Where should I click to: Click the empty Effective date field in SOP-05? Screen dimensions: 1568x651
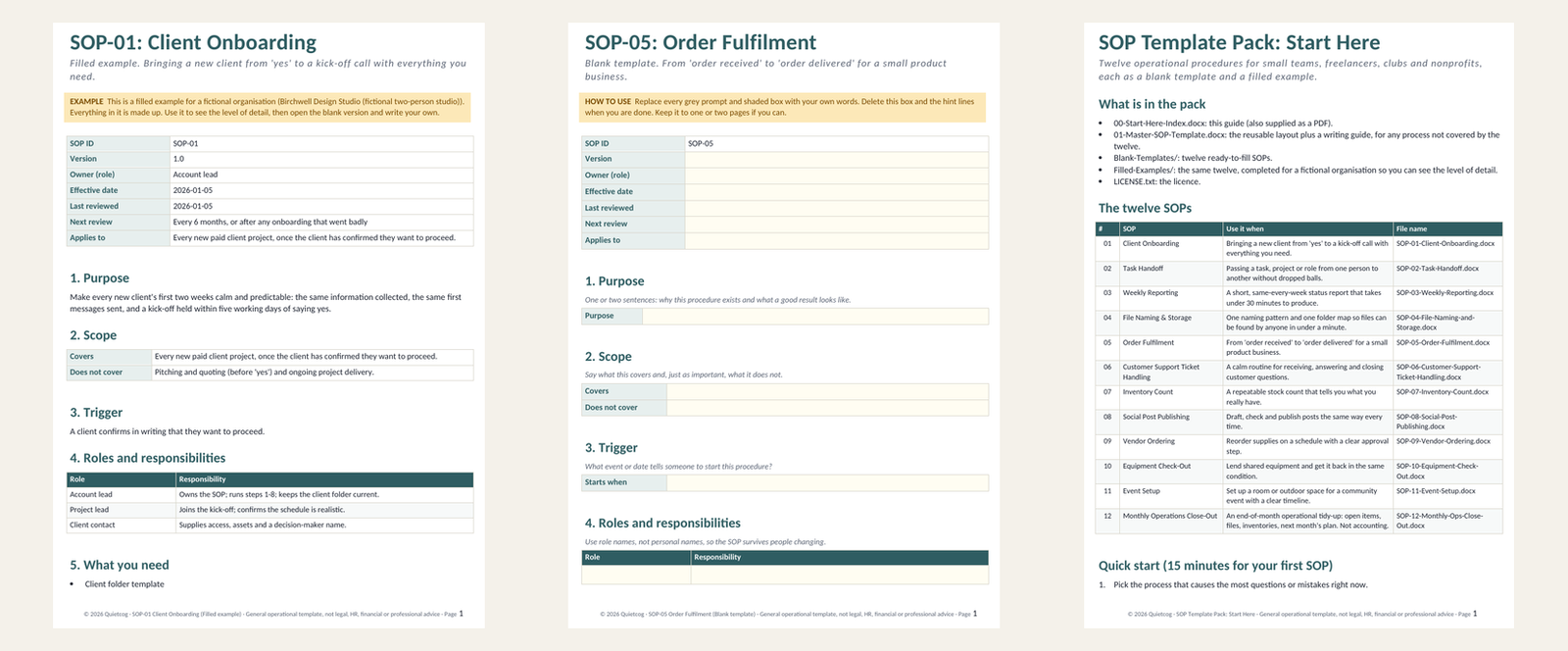837,191
